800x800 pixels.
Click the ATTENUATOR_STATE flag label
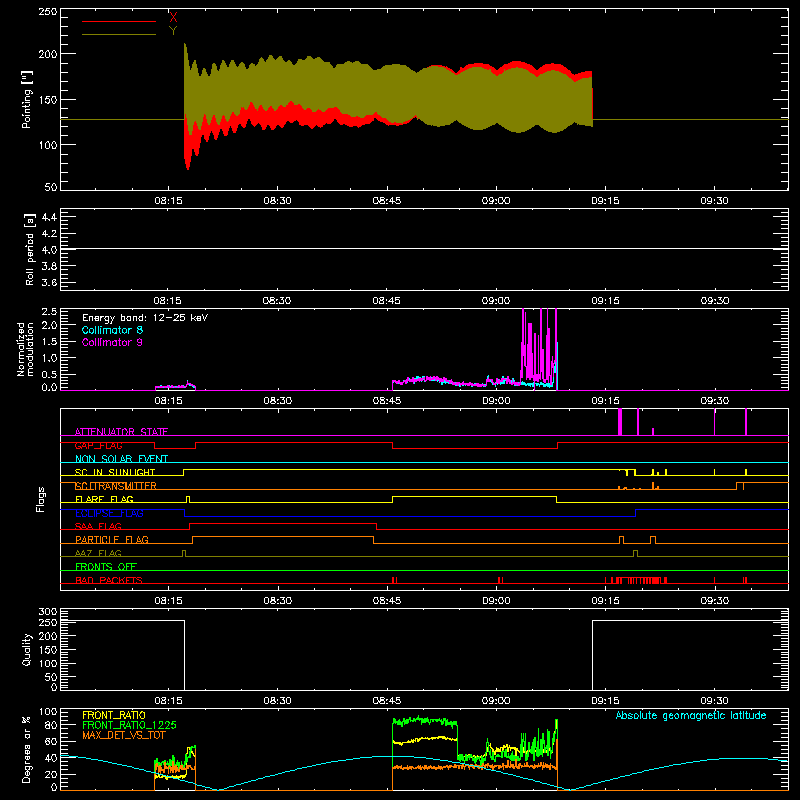click(121, 432)
